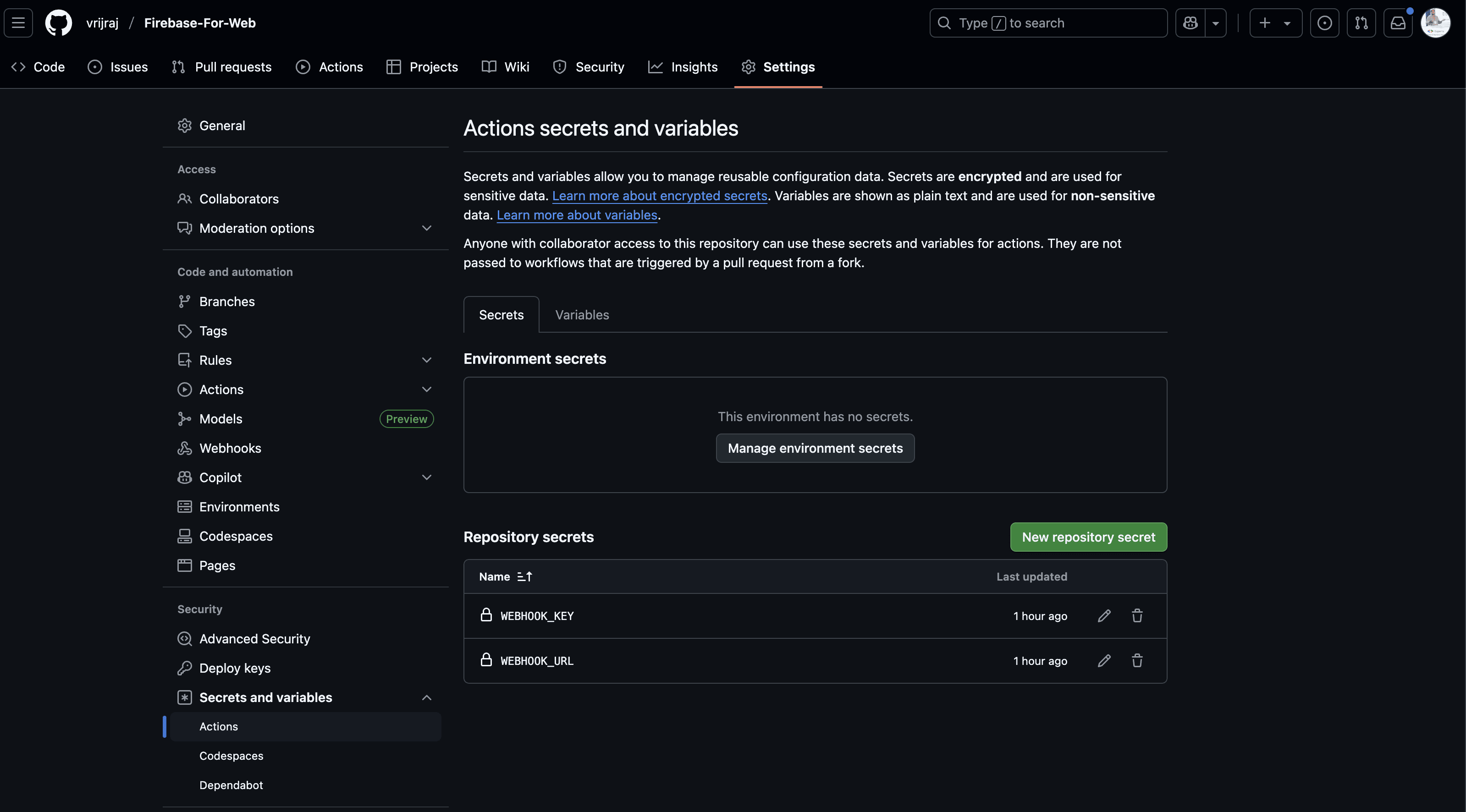Click the pull requests icon in header
This screenshot has height=812, width=1466.
click(1361, 23)
